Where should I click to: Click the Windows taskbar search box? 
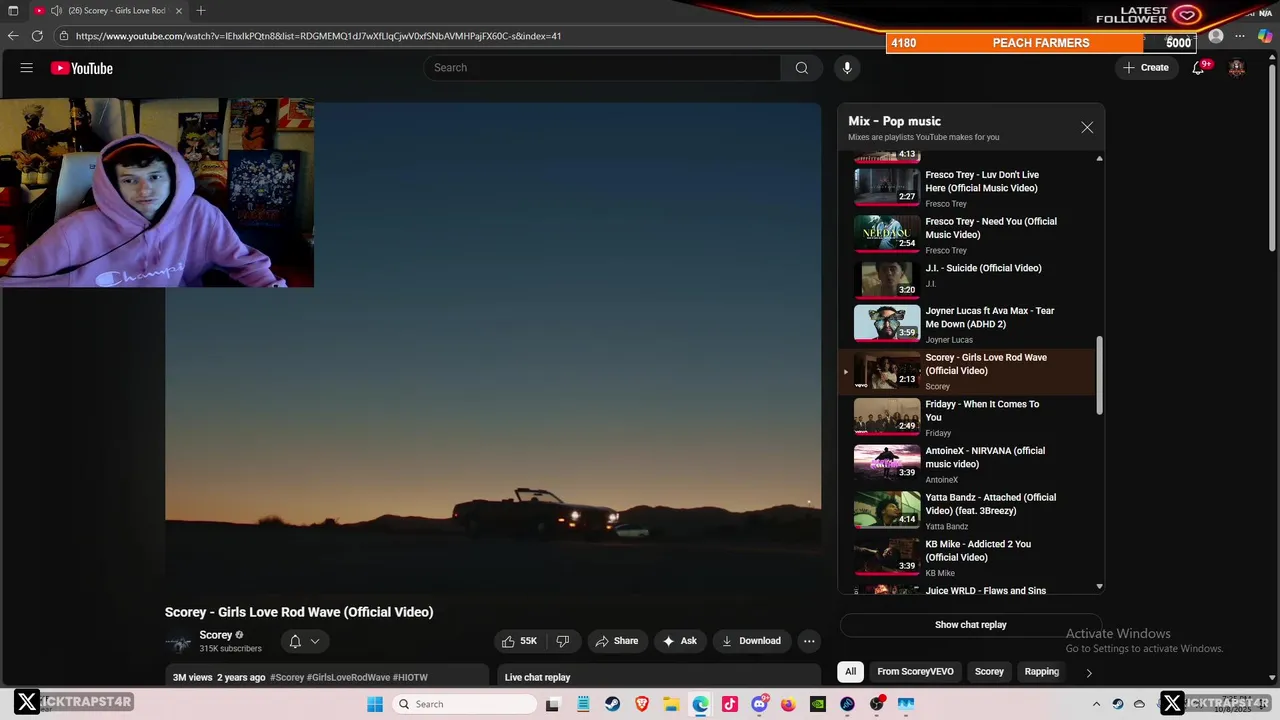pos(464,704)
